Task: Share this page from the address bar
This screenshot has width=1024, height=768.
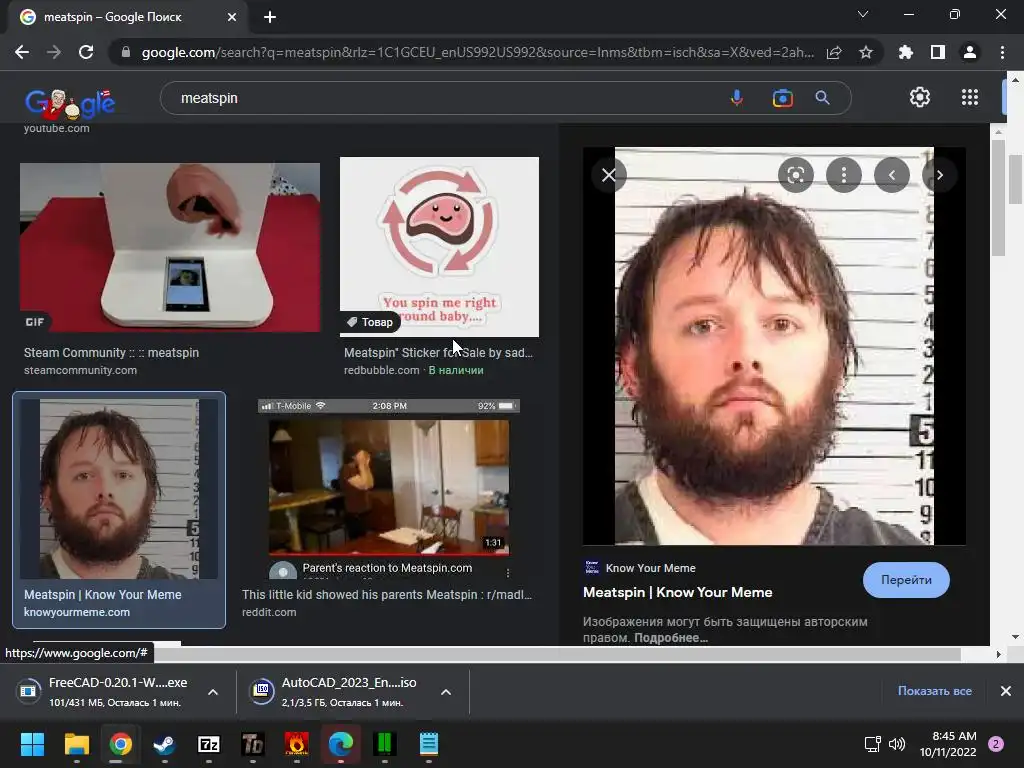Action: pos(834,52)
